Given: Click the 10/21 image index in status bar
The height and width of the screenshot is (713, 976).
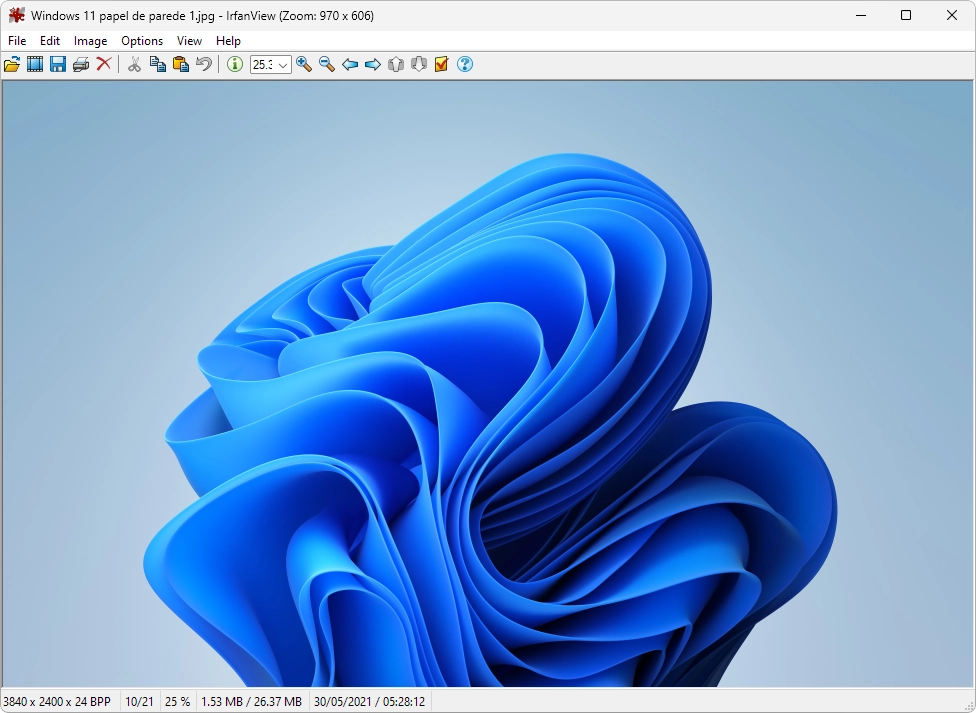Looking at the screenshot, I should (139, 702).
